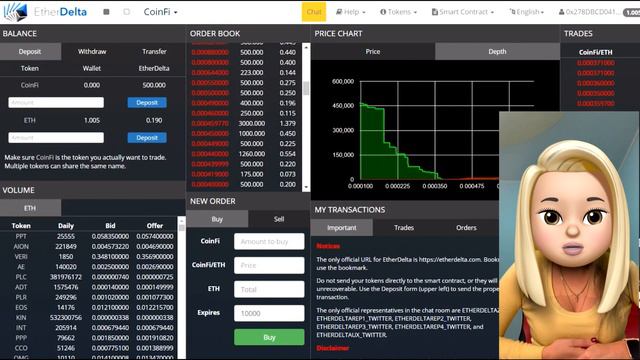The width and height of the screenshot is (640, 360).
Task: Click the order book scrollbar thumb
Action: (x=306, y=88)
